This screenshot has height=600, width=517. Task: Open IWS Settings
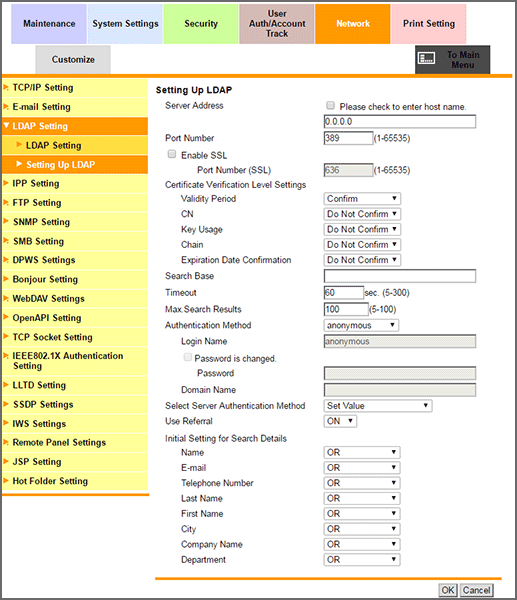click(75, 424)
